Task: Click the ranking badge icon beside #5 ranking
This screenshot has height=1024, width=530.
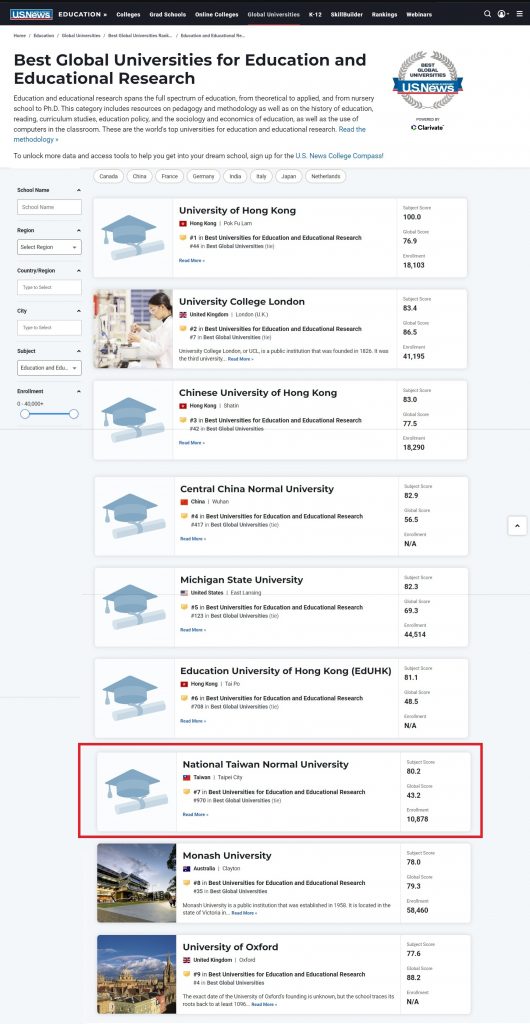Action: point(184,607)
